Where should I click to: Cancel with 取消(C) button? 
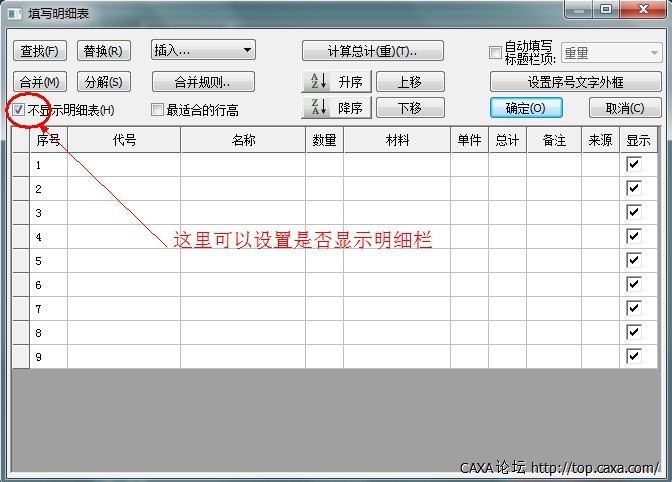click(x=625, y=108)
